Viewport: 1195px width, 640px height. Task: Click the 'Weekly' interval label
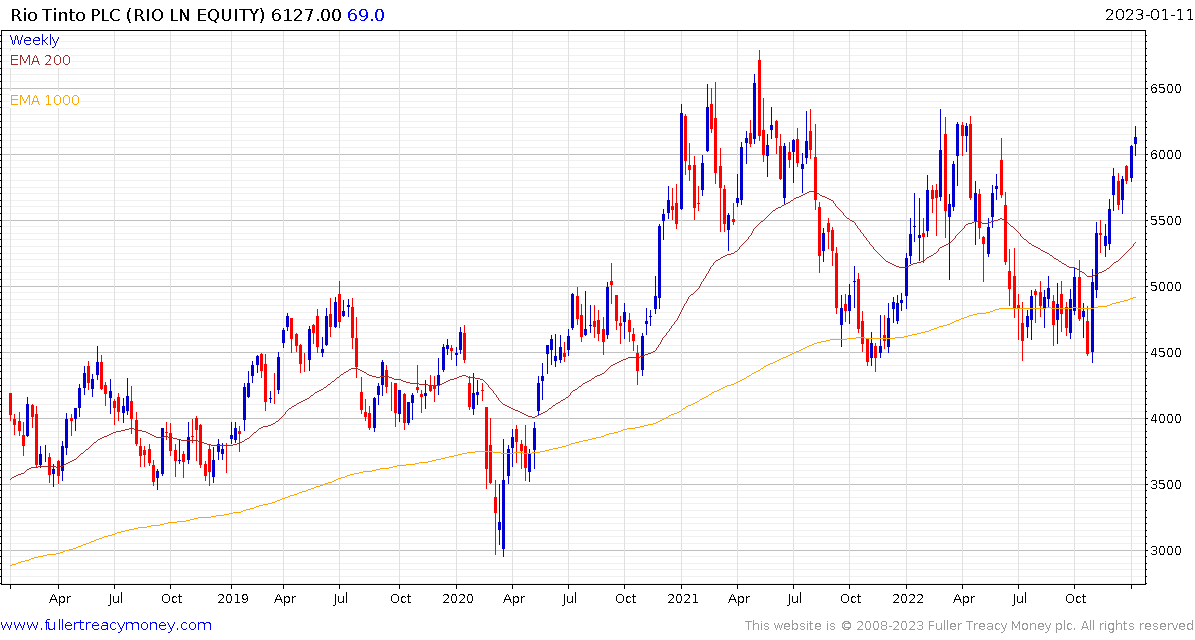pos(34,40)
